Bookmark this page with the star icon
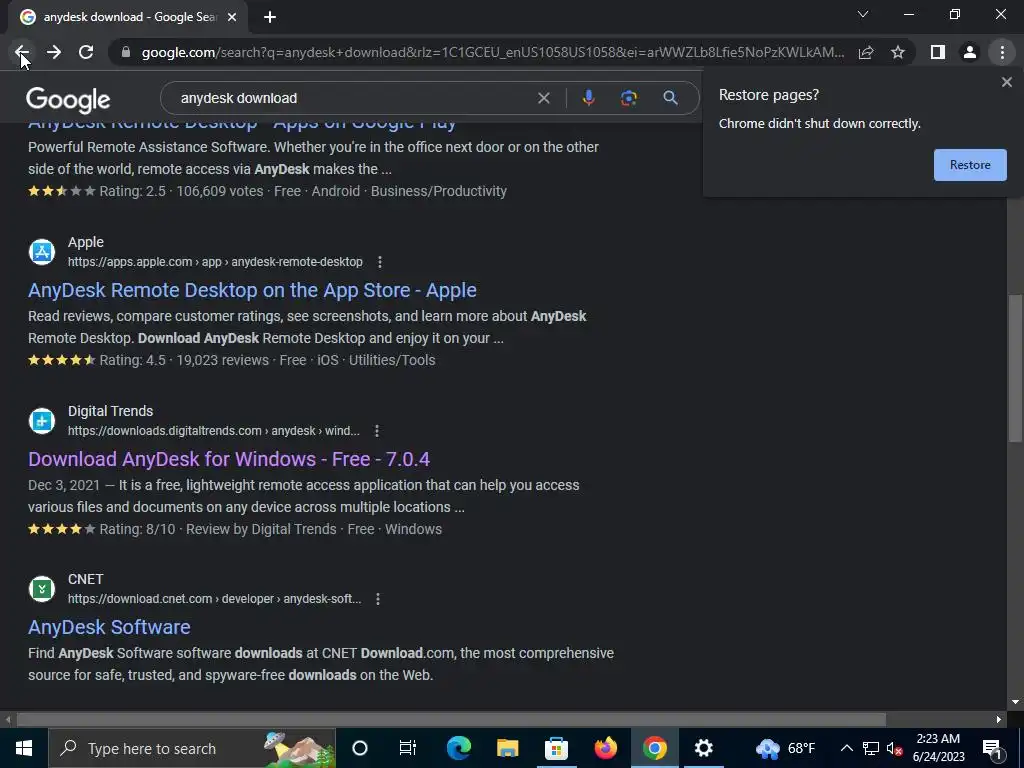Viewport: 1024px width, 768px height. [898, 52]
